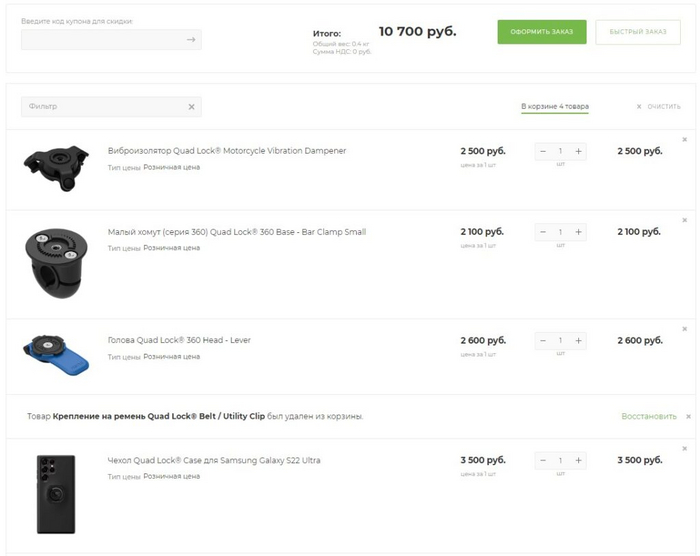Click the coupon apply arrow icon
The image size is (700, 556).
point(191,40)
